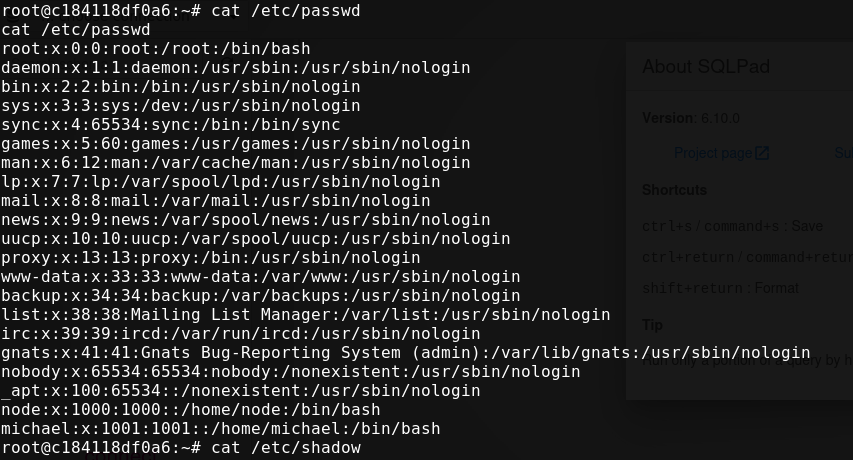
Task: Click the cat /etc/shadow command line
Action: pos(181,447)
